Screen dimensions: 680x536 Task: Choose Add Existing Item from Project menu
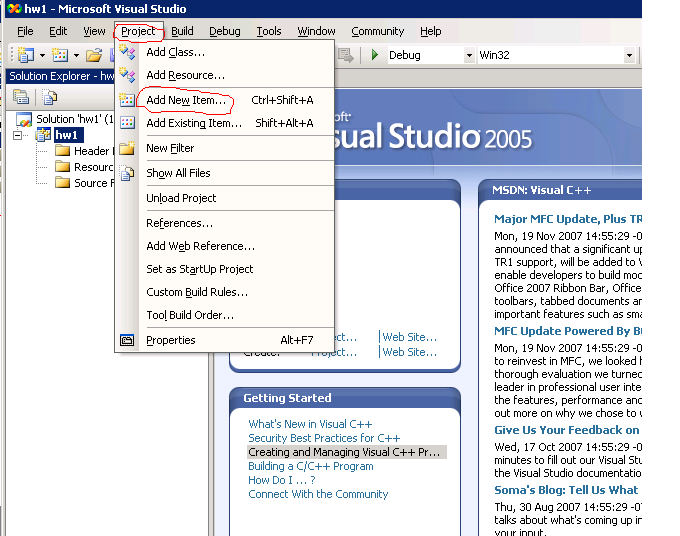pos(225,123)
